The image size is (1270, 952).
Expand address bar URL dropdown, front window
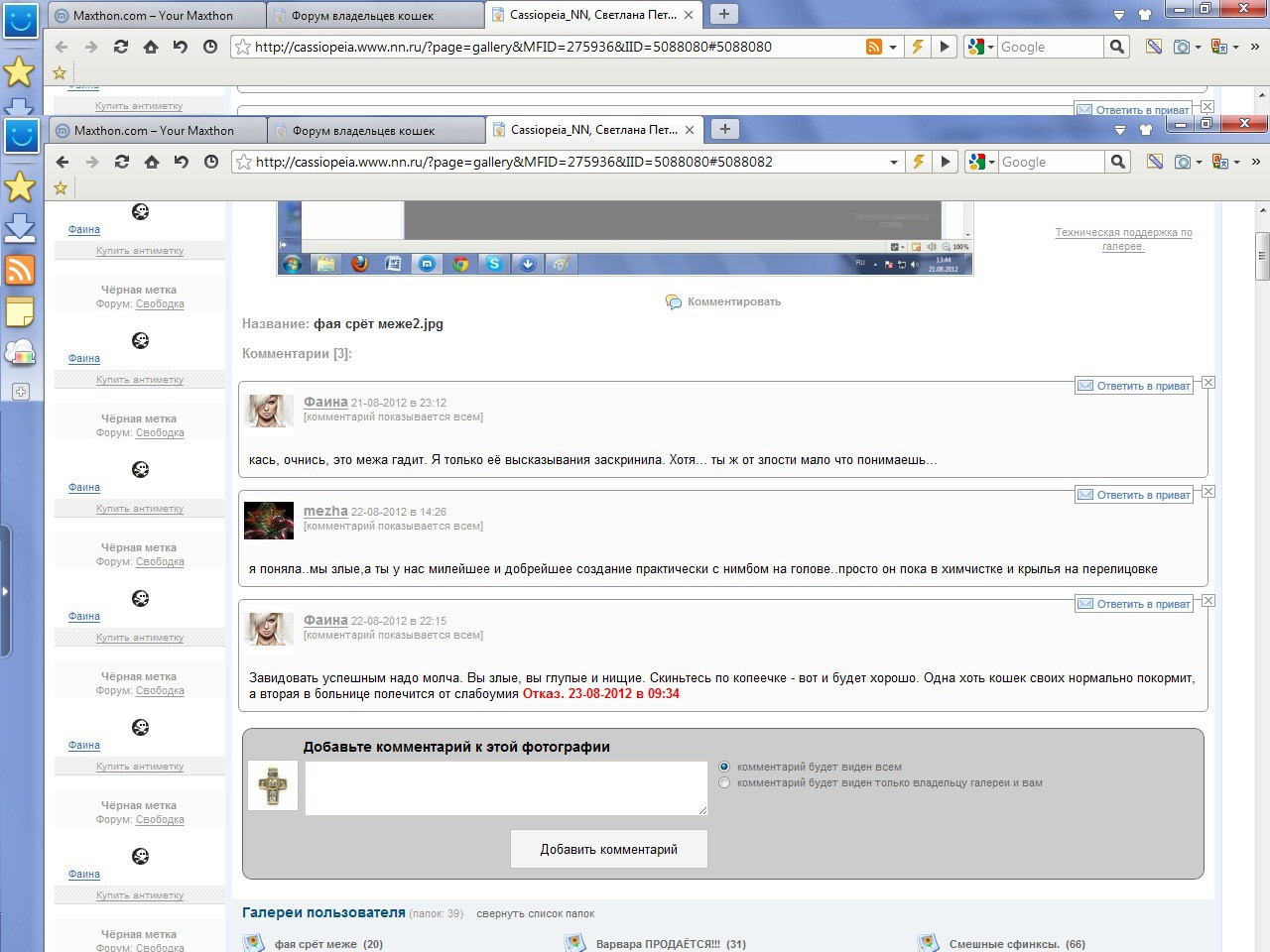tap(894, 162)
